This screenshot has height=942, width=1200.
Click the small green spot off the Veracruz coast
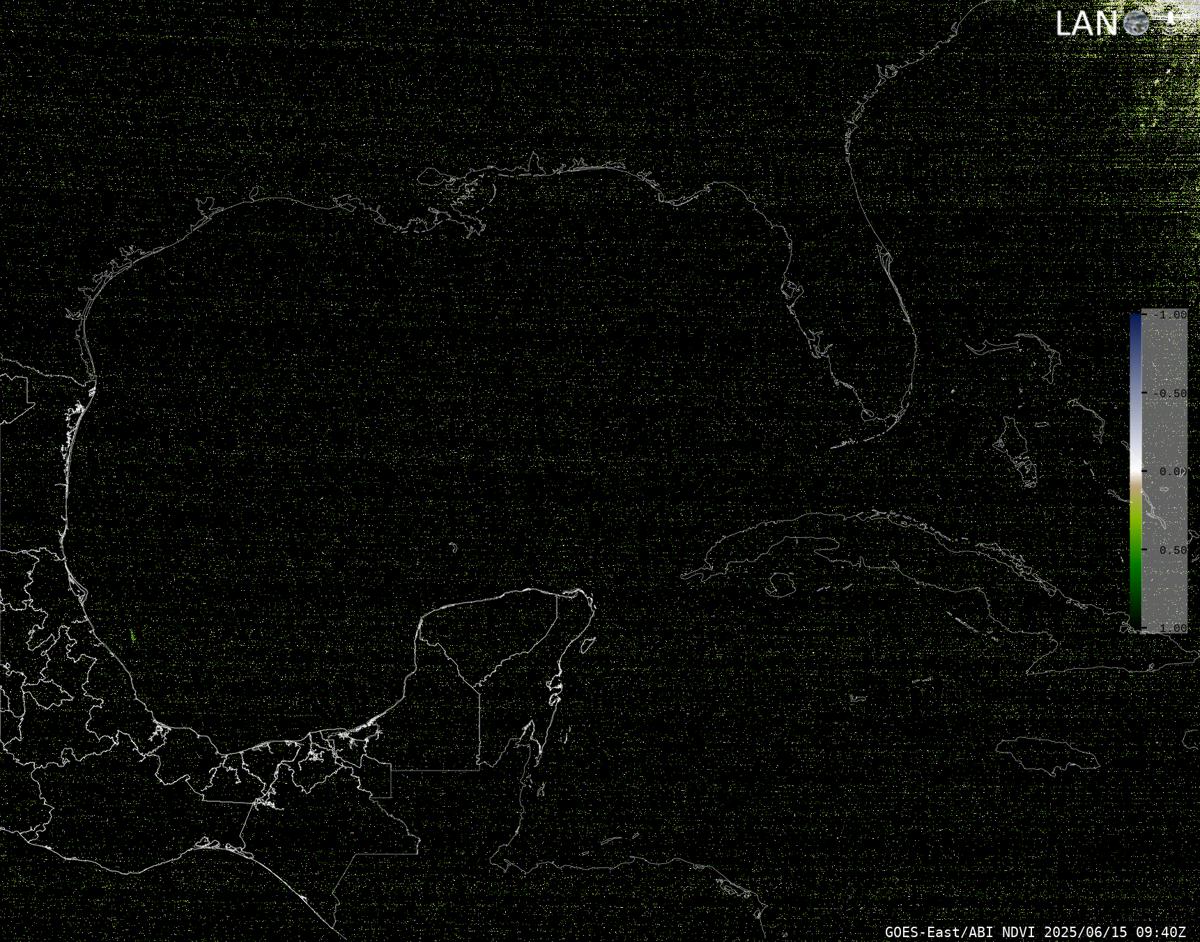point(134,636)
